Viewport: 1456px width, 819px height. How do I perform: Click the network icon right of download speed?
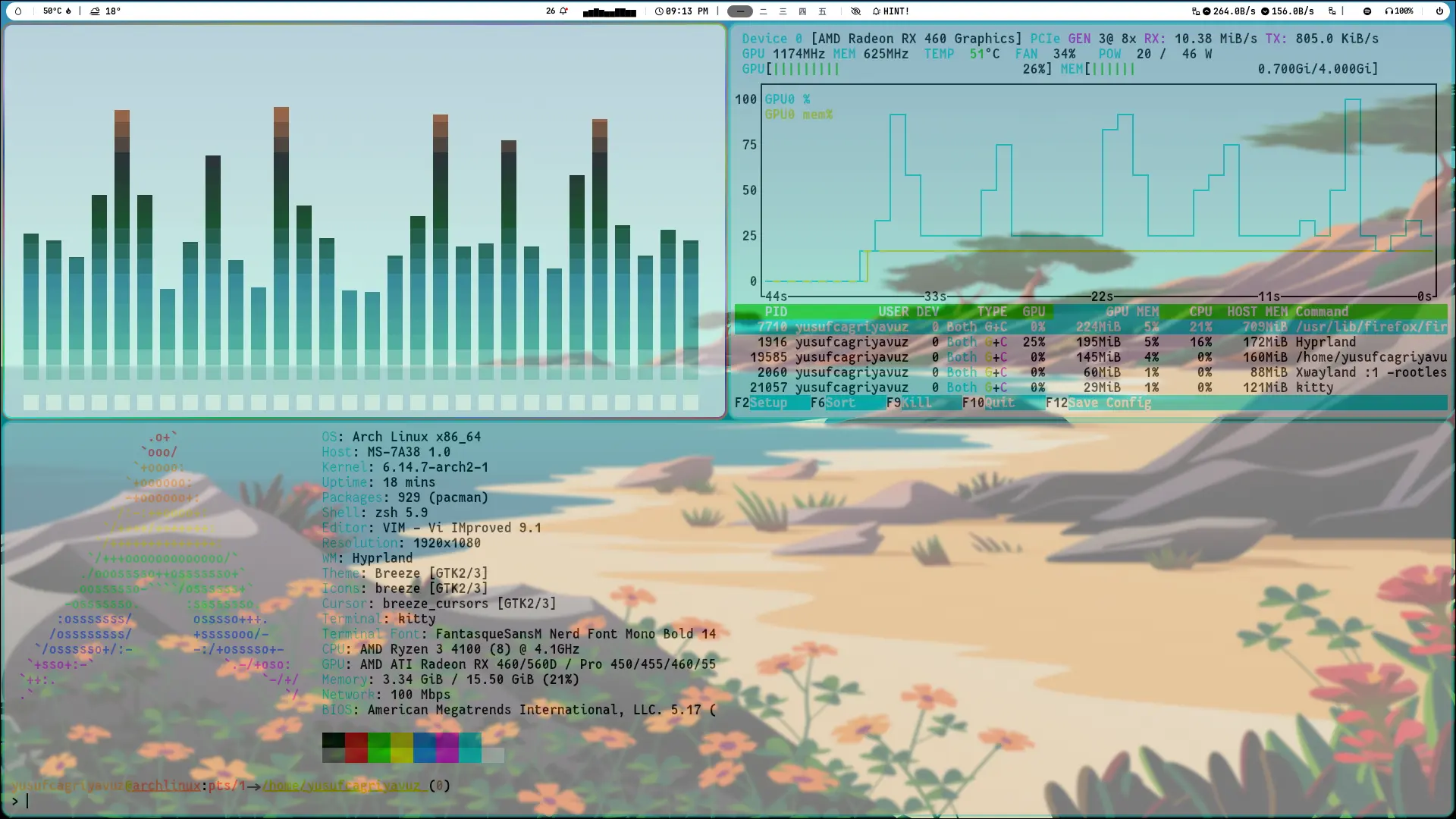pos(1332,11)
